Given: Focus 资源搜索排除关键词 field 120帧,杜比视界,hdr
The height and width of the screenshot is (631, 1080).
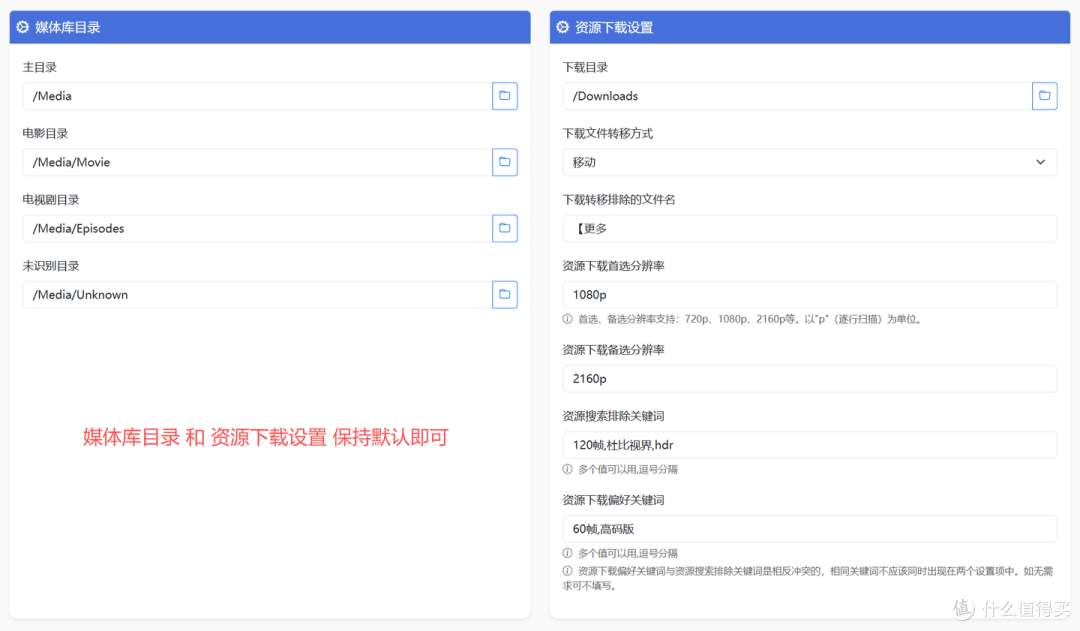Looking at the screenshot, I should click(x=810, y=444).
